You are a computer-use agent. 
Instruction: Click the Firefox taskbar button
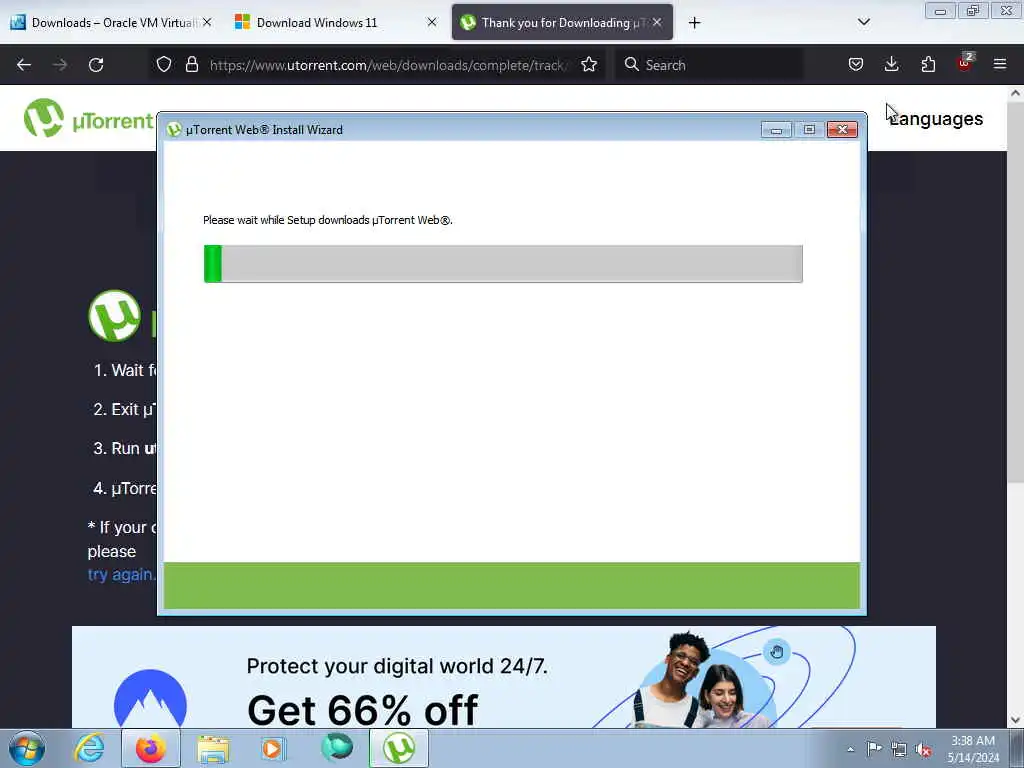[151, 748]
